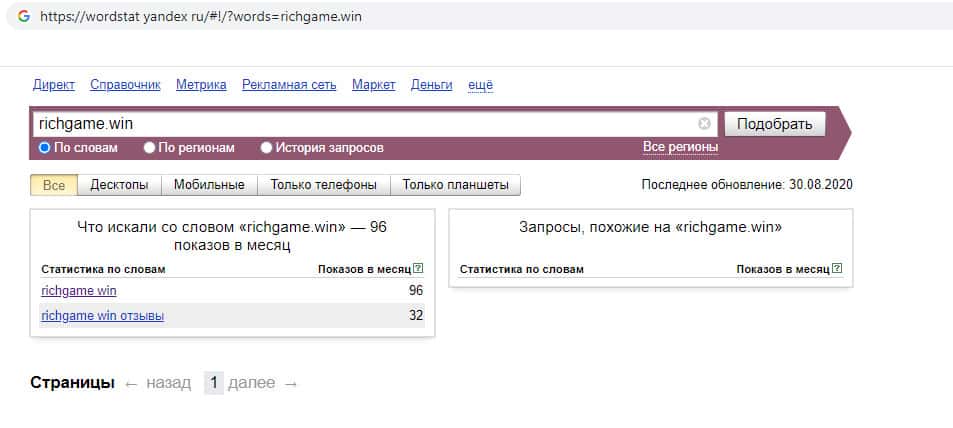Open the richgame win query link
Viewport: 953px width, 428px height.
point(79,291)
